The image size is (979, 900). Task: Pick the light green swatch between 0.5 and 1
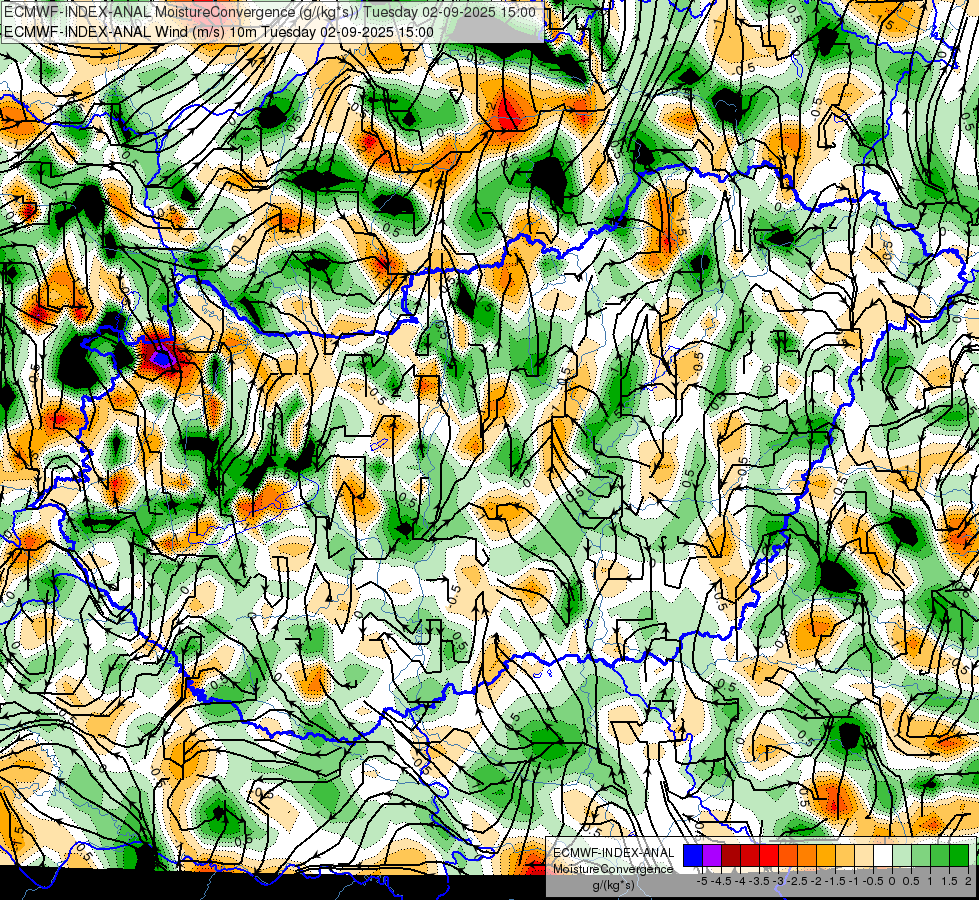[921, 856]
